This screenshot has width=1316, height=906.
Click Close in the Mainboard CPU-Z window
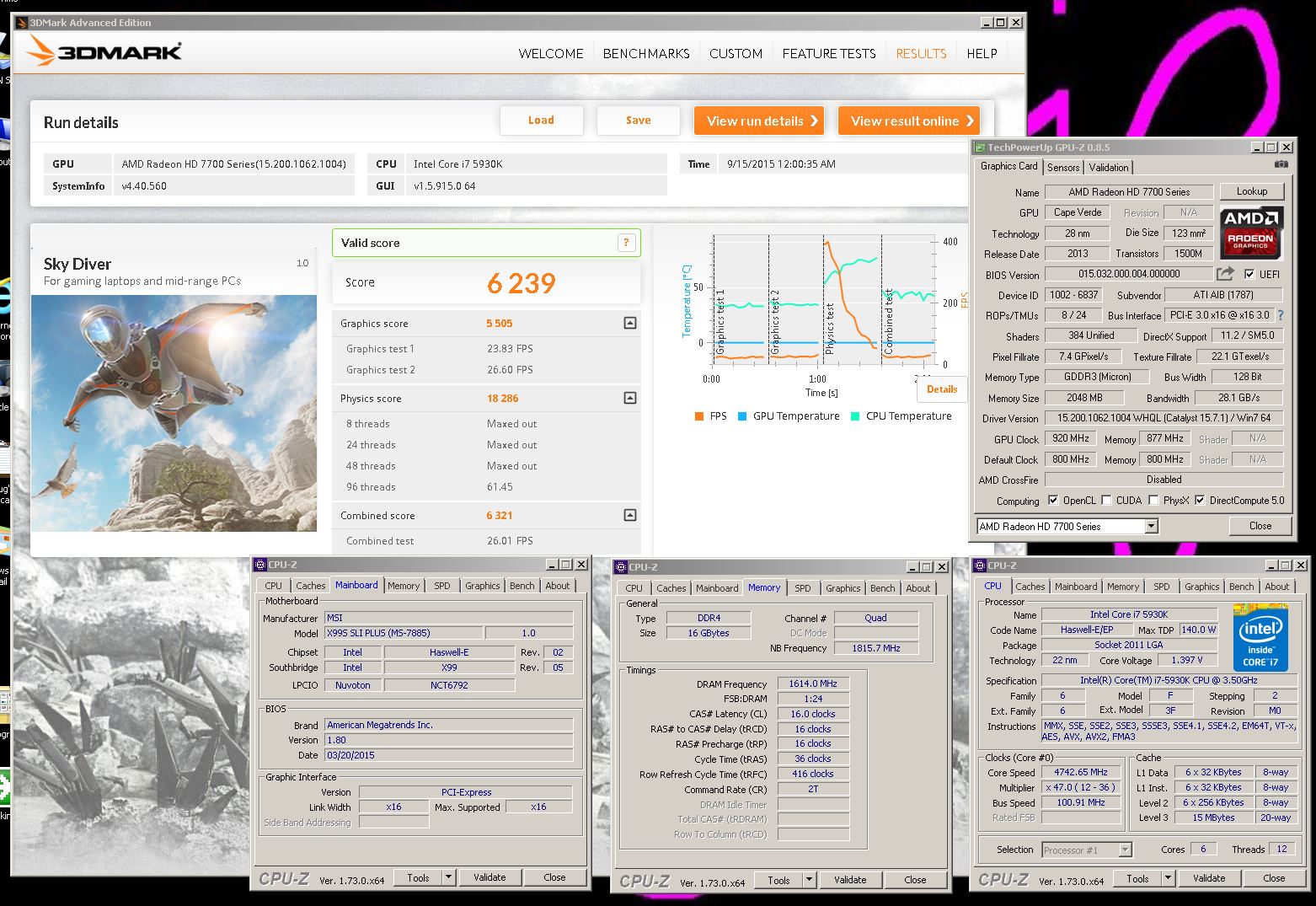[x=554, y=877]
